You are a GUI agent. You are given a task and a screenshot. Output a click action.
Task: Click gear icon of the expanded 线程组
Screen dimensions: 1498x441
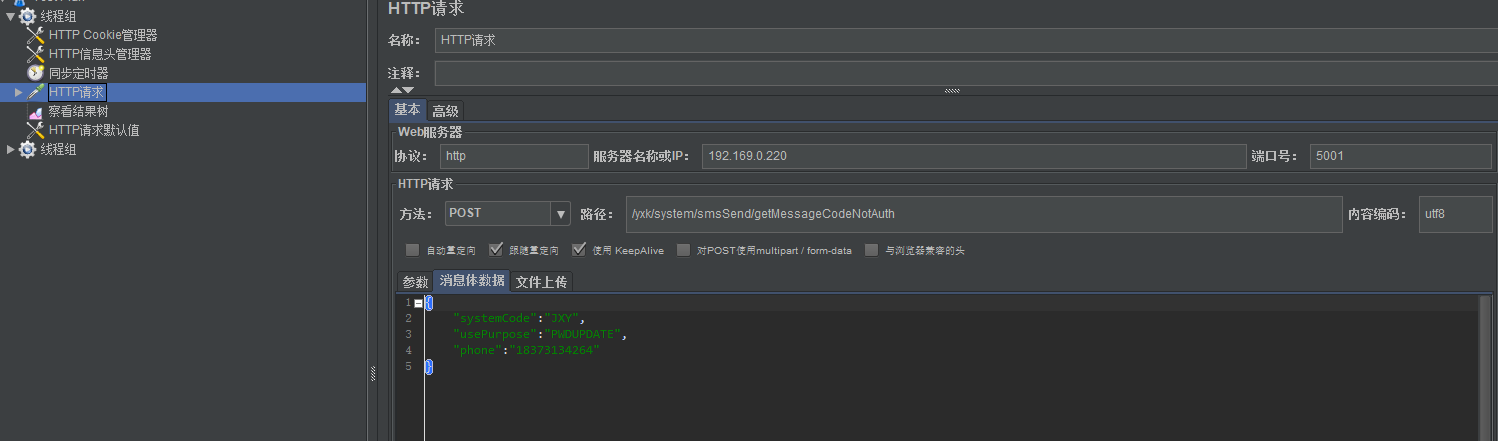click(27, 16)
